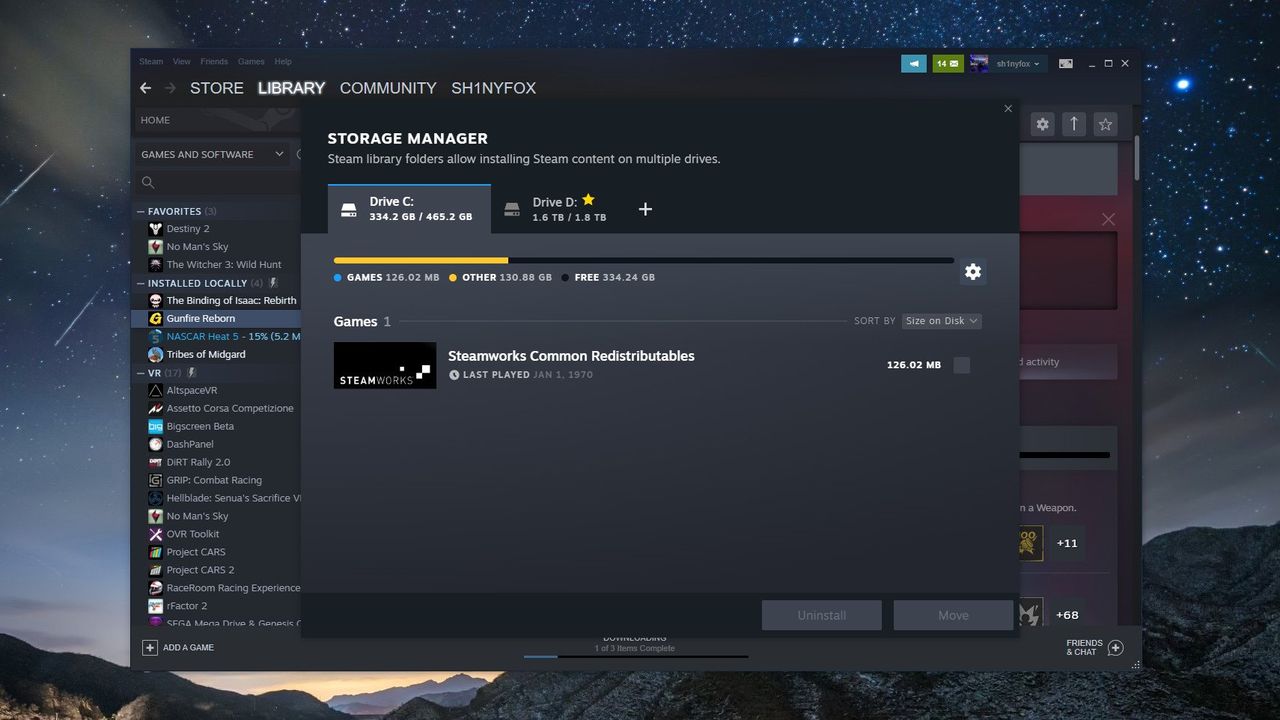Collapse the VR category
The image size is (1280, 720).
[x=140, y=373]
